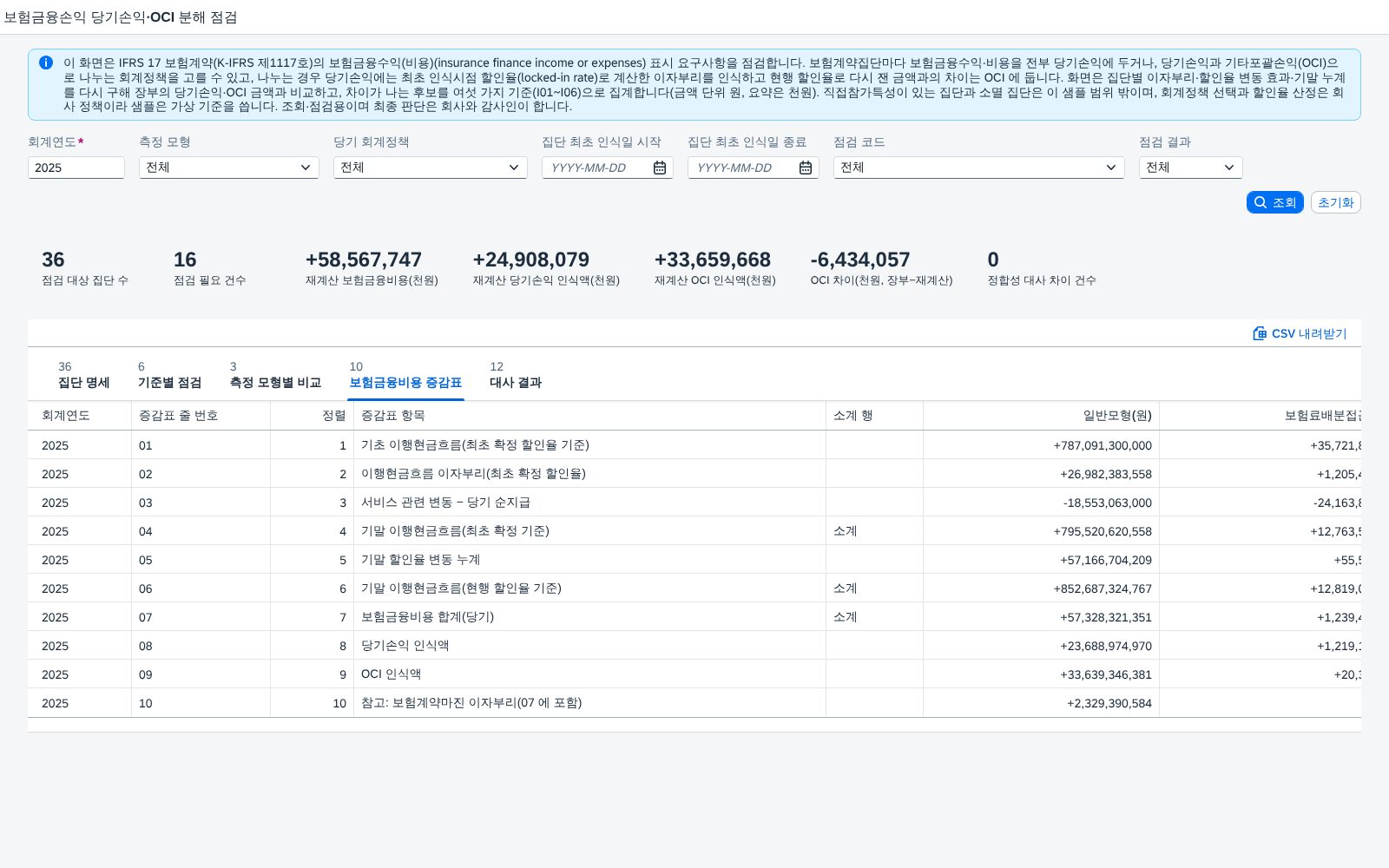Click the value -18,553,063,000

coord(1108,503)
